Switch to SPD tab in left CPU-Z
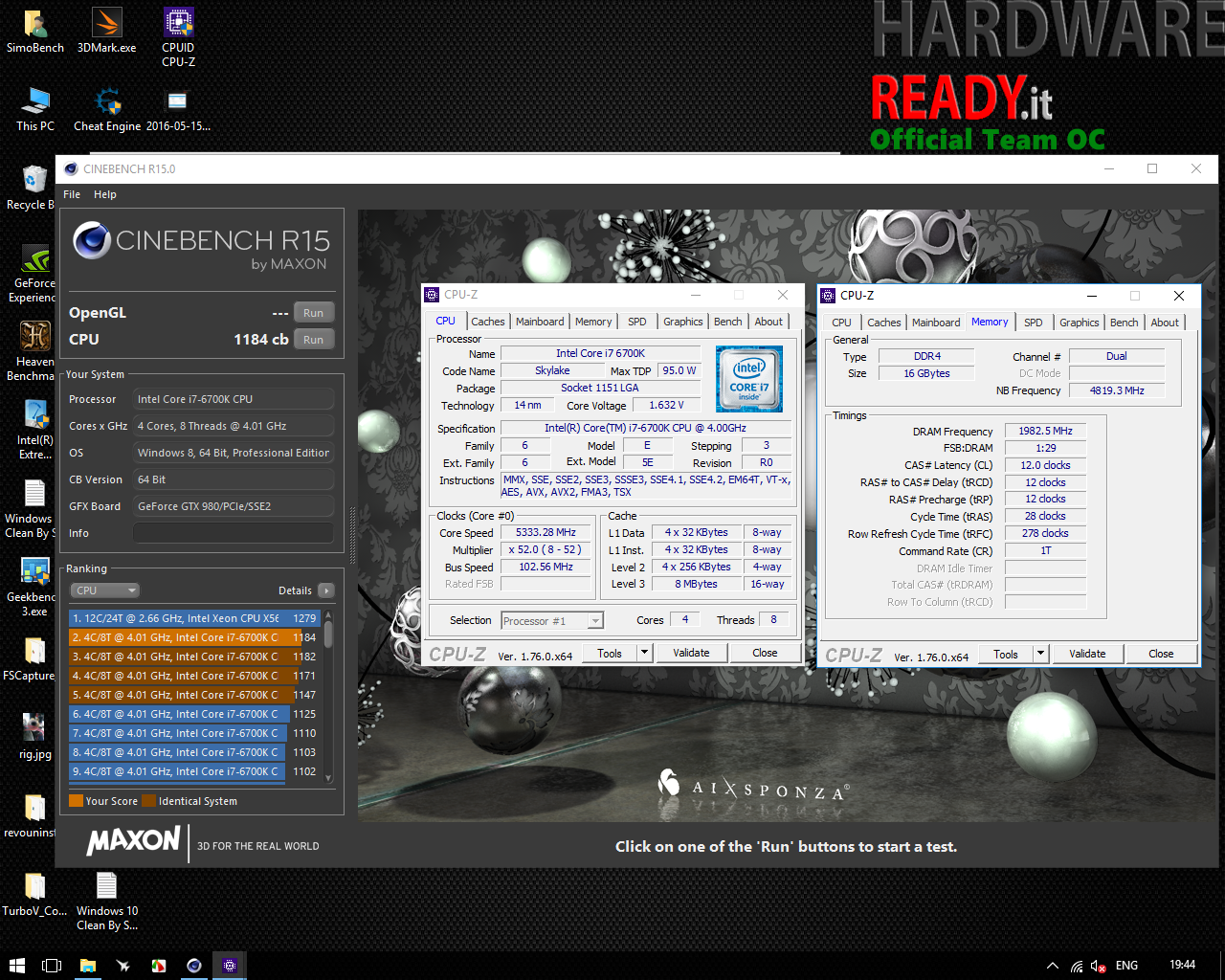Viewport: 1225px width, 980px height. 637,322
